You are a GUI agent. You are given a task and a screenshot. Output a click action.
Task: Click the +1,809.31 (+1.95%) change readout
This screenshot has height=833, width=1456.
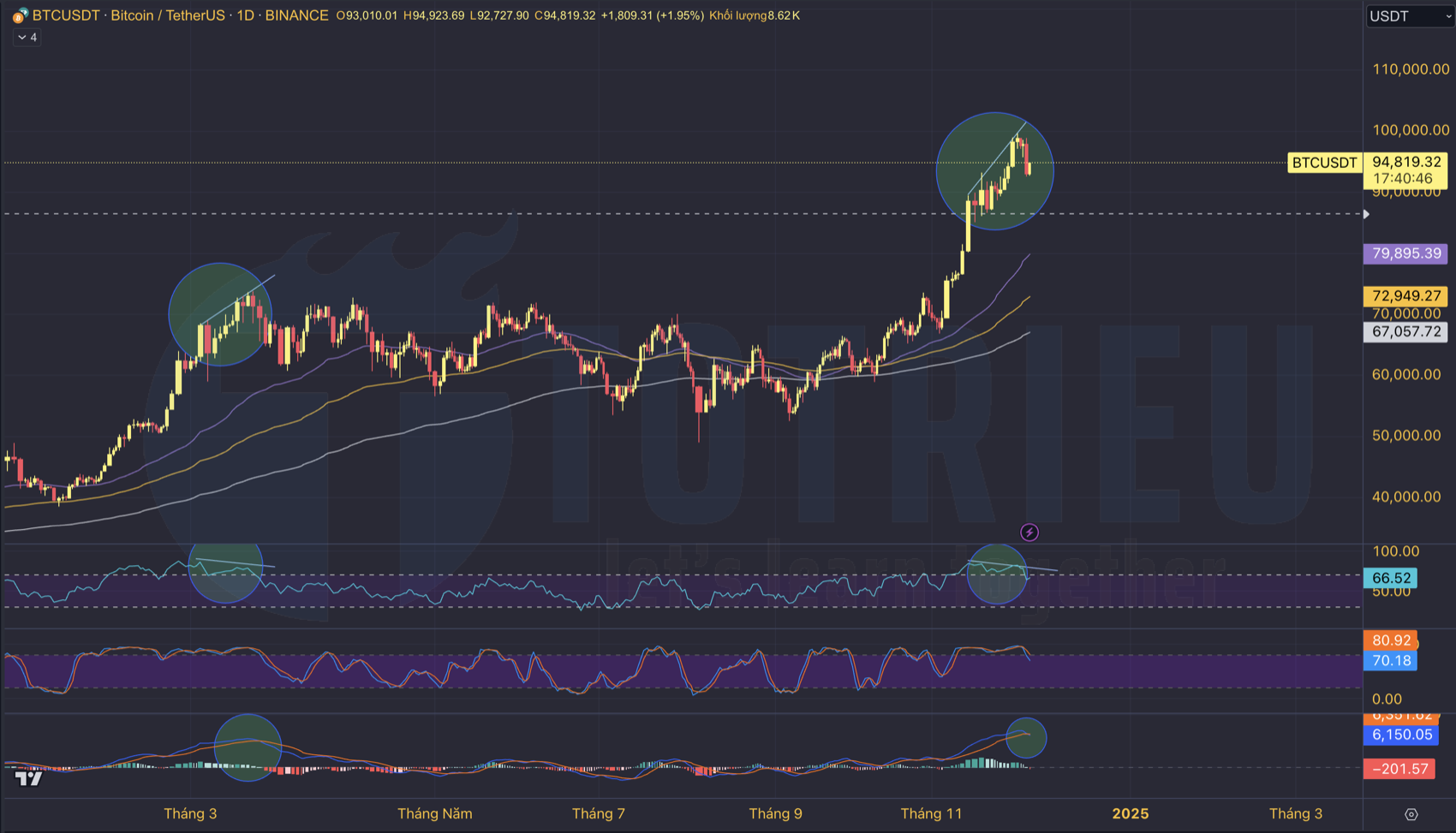coord(653,15)
